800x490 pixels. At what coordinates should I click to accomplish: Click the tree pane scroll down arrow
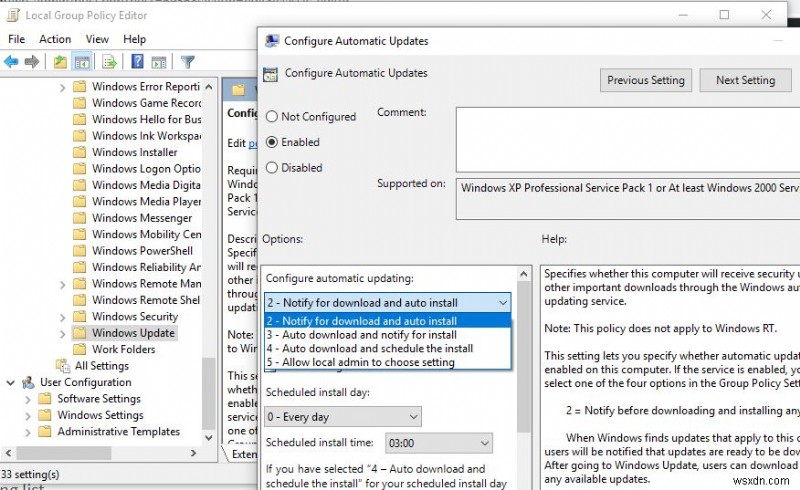click(209, 437)
